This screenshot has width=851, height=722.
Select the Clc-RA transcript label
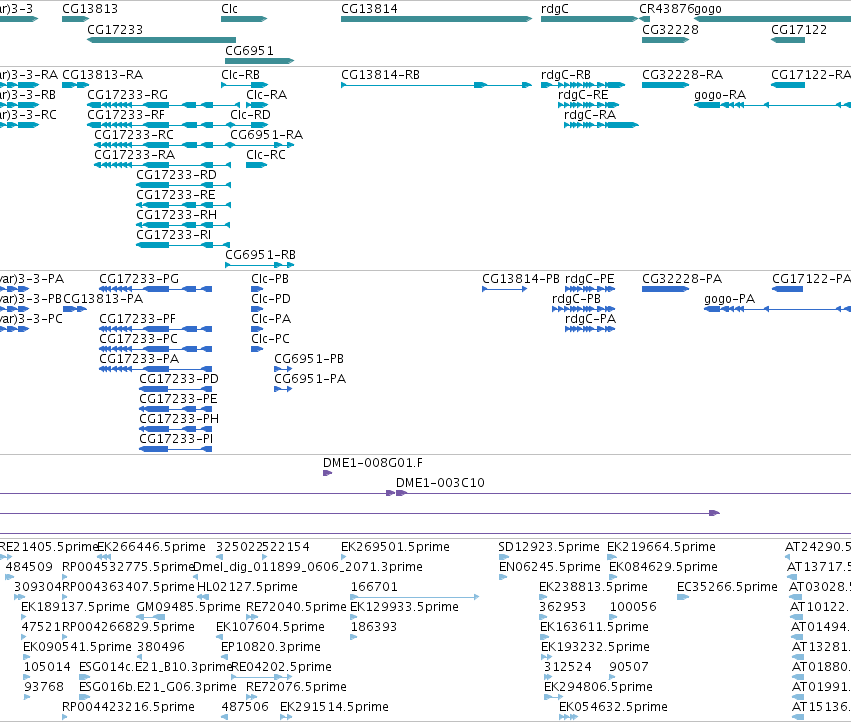(266, 94)
